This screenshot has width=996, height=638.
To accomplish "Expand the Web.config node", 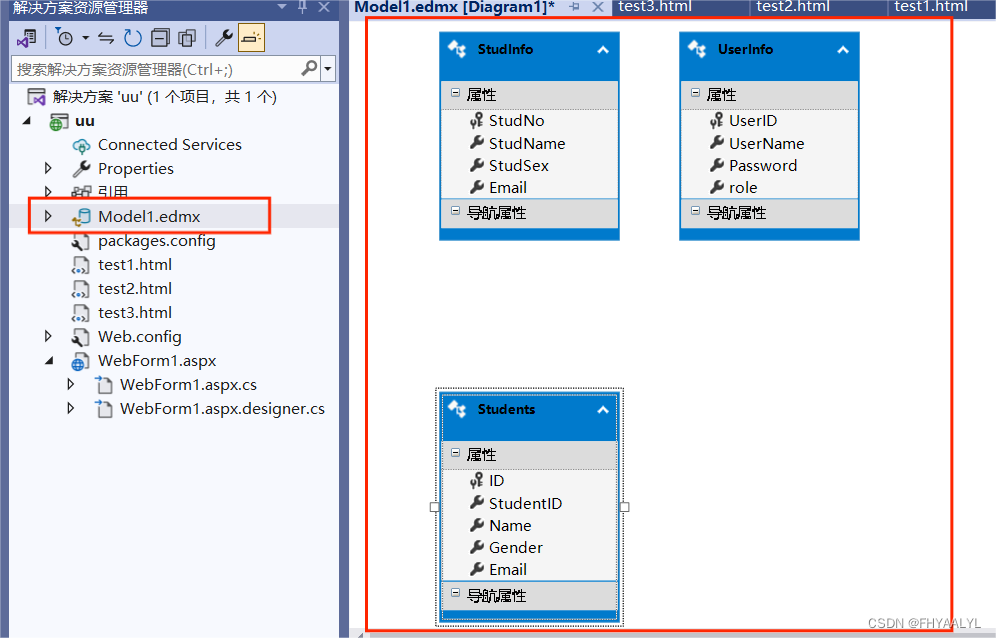I will [48, 336].
